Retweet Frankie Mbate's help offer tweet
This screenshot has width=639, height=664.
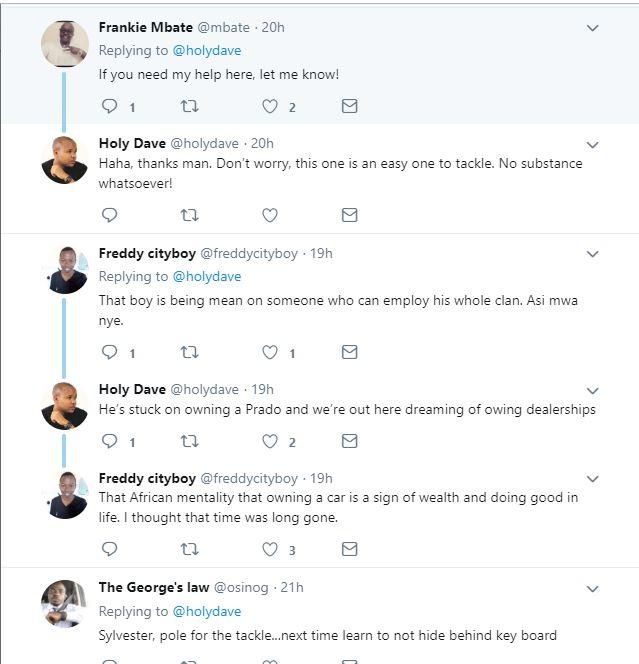click(189, 106)
